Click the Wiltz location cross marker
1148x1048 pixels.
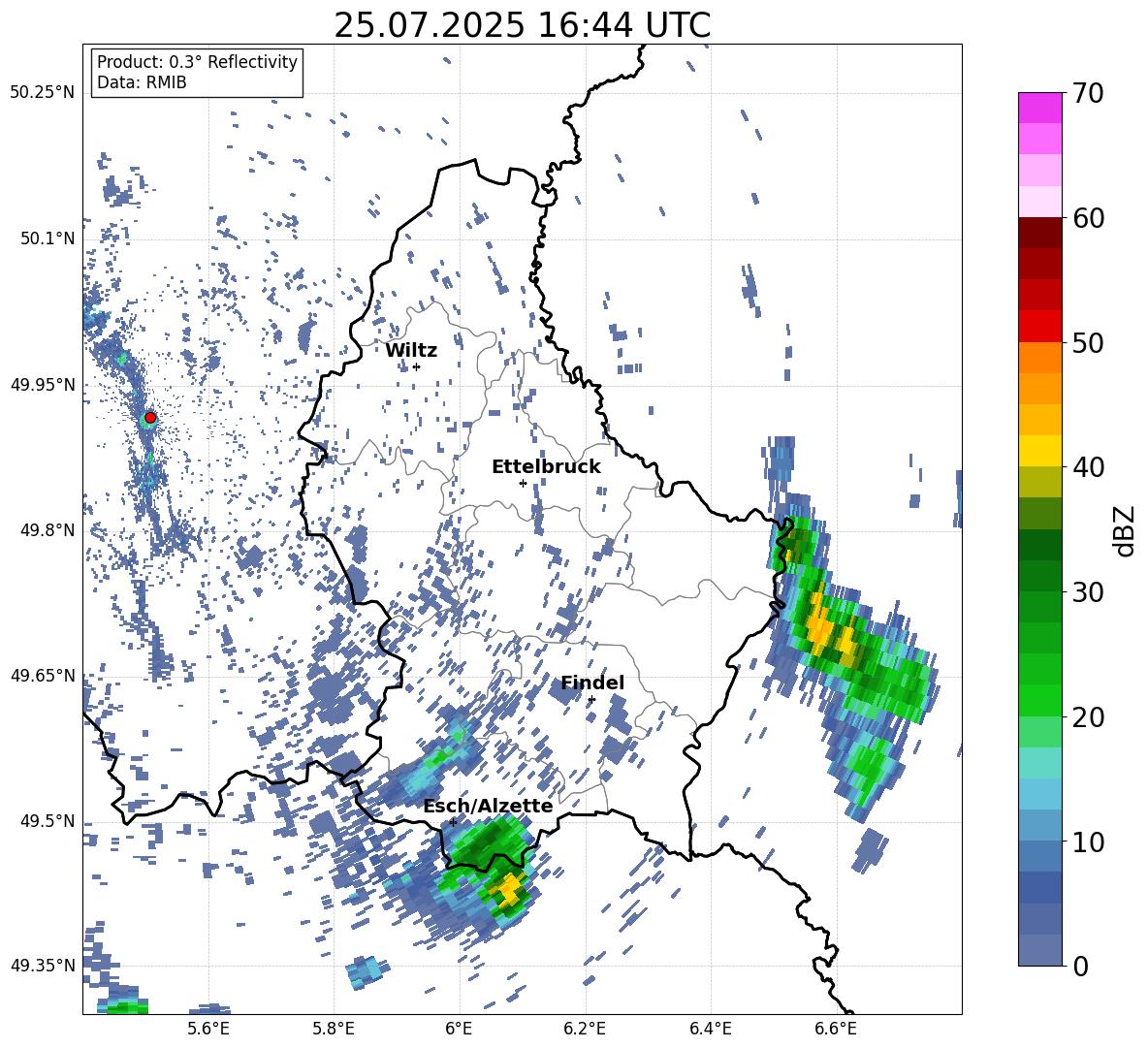coord(417,366)
